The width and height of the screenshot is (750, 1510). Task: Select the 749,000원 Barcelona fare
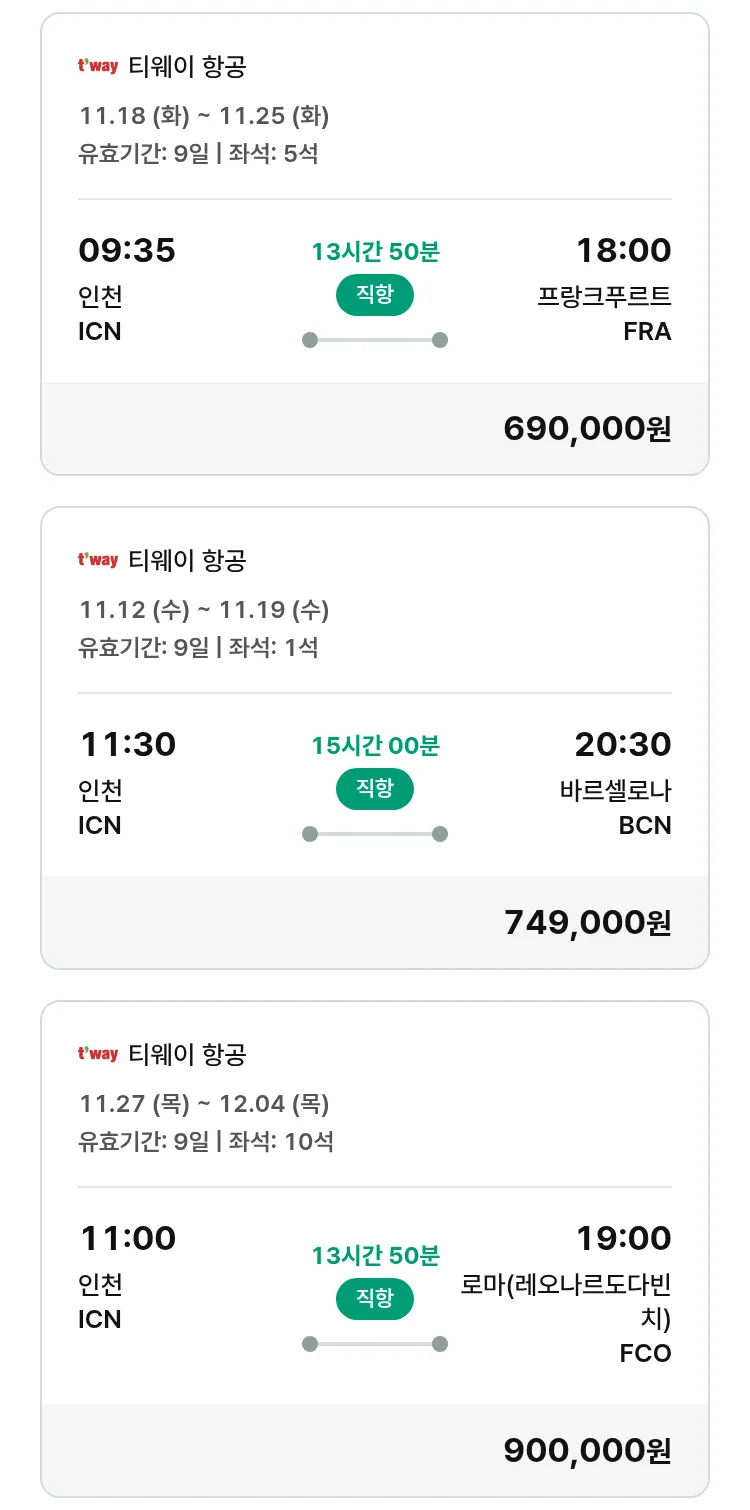pos(587,922)
